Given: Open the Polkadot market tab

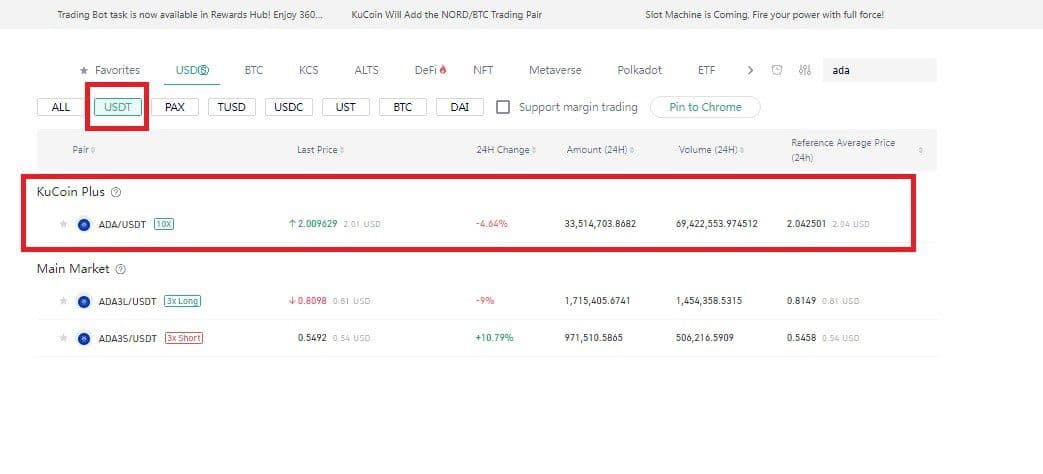Looking at the screenshot, I should pyautogui.click(x=640, y=70).
